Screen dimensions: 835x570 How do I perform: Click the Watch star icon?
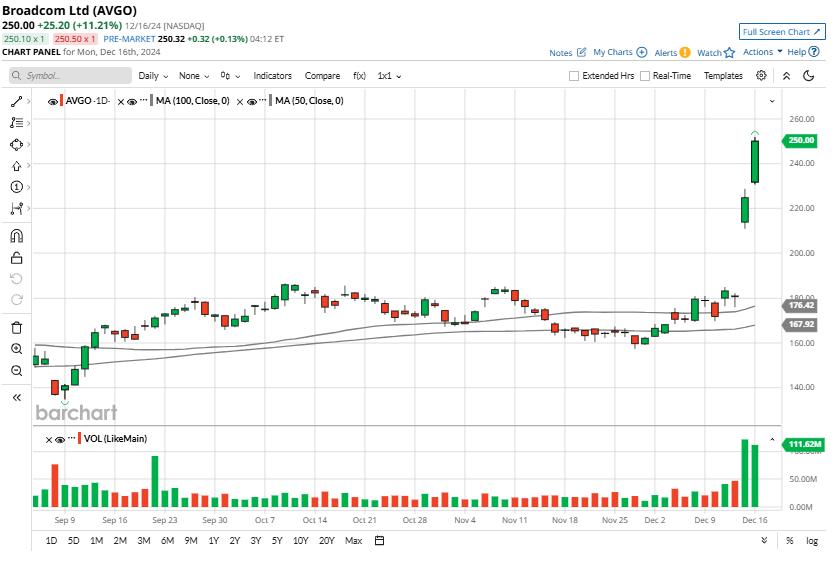pyautogui.click(x=729, y=52)
